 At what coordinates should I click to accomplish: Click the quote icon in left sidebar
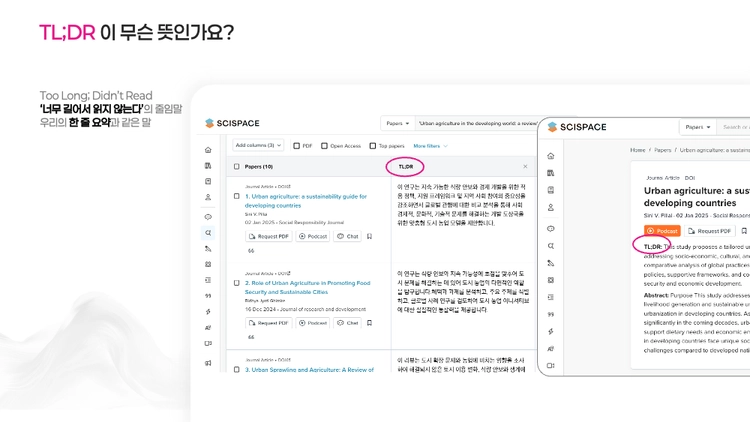coord(208,296)
